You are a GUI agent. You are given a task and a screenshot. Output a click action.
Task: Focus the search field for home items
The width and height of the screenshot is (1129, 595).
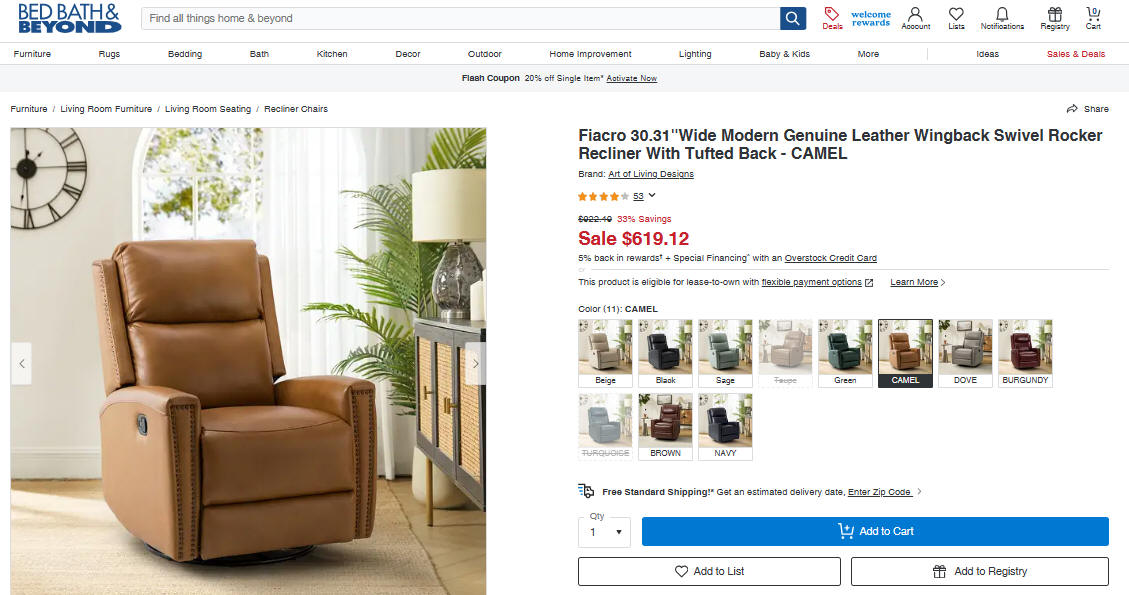tap(461, 18)
